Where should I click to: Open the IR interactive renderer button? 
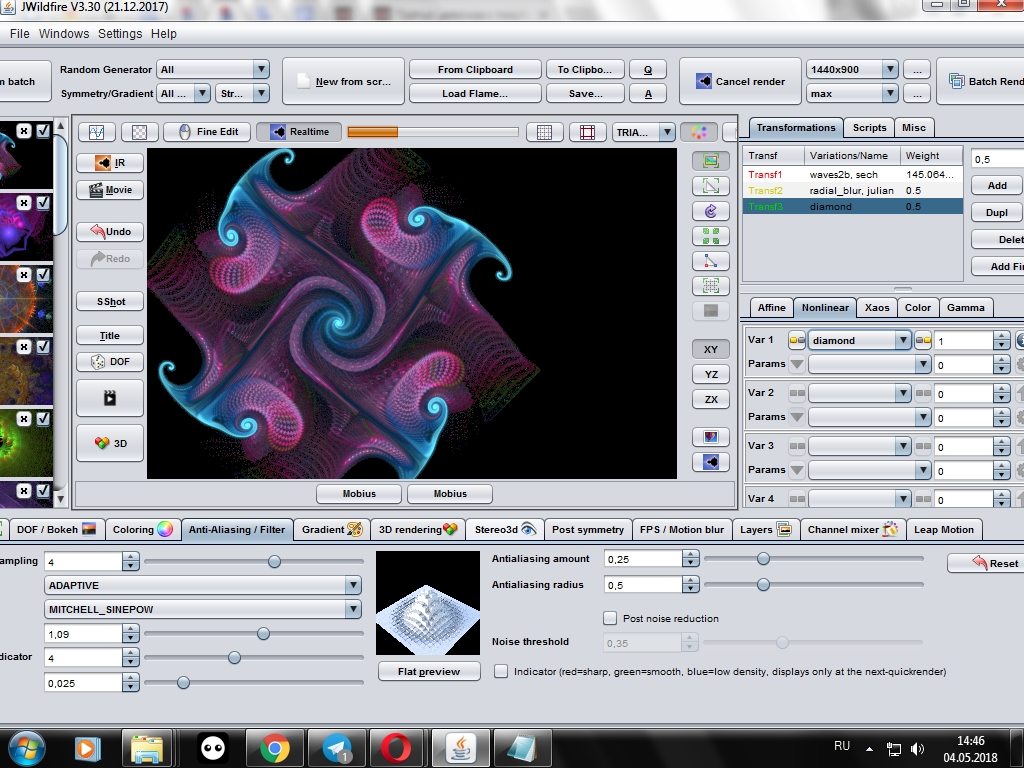pos(110,163)
